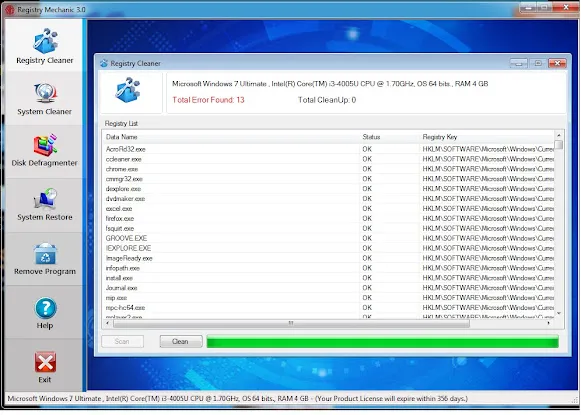Open the Remove Program tool

45,259
